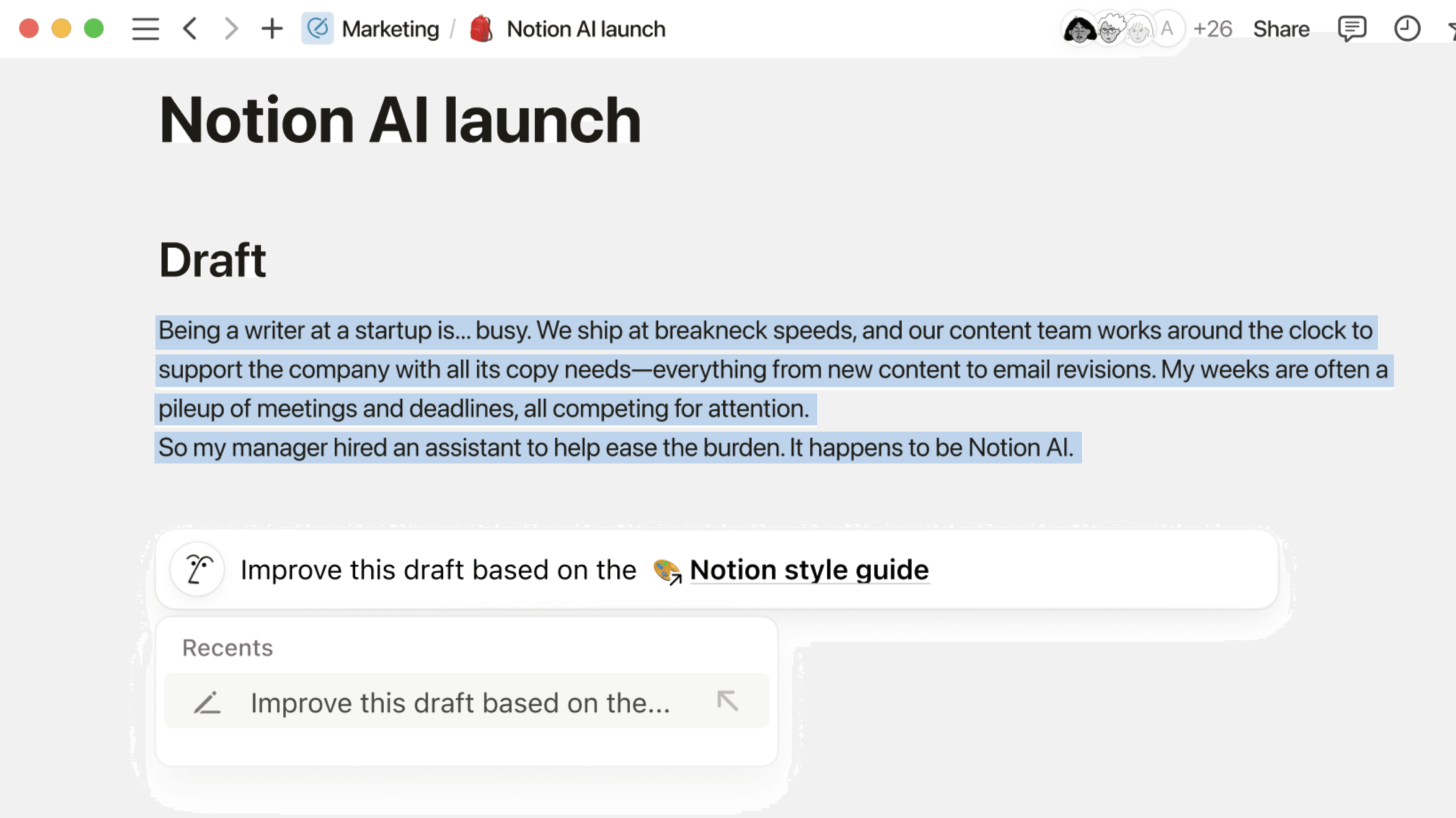Click the Share button

[x=1281, y=29]
